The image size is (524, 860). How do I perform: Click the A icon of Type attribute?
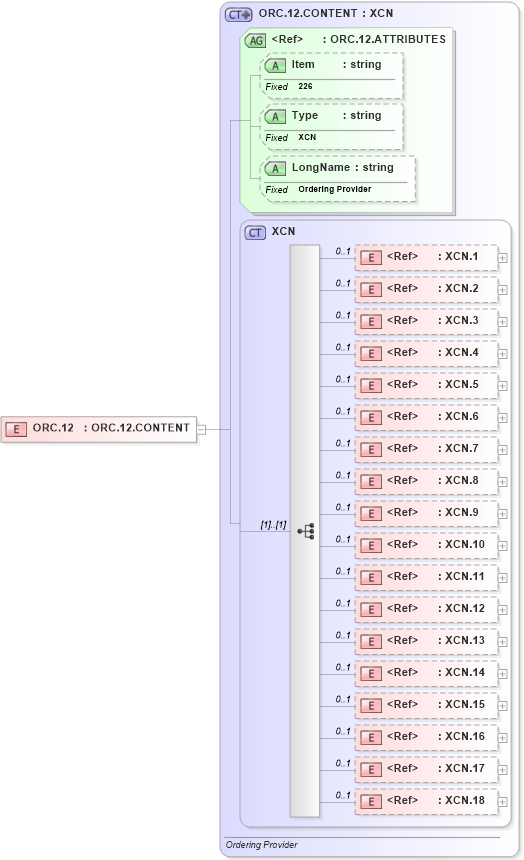(275, 117)
